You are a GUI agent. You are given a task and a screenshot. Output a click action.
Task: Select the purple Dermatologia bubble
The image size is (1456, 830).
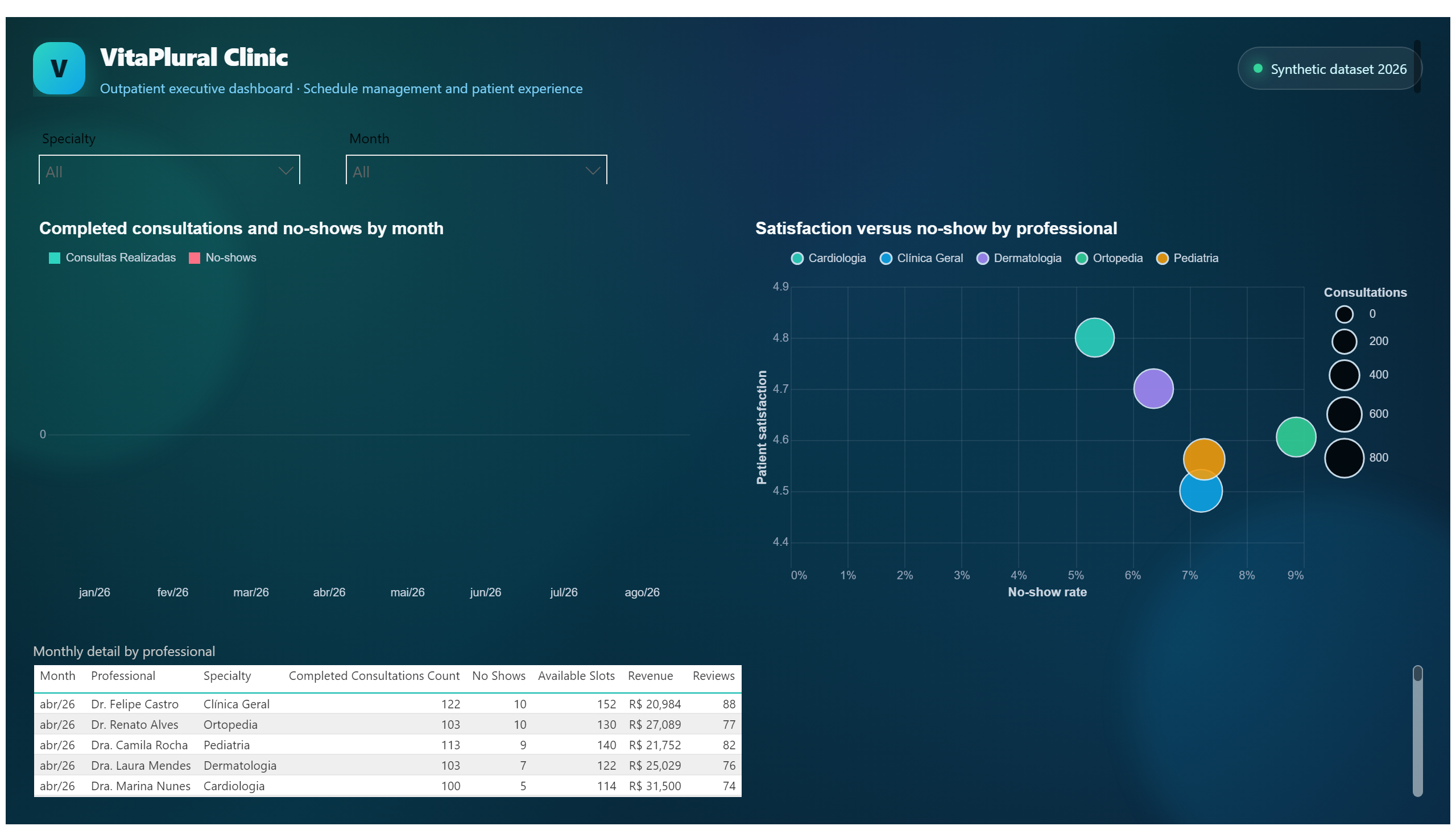point(1153,389)
